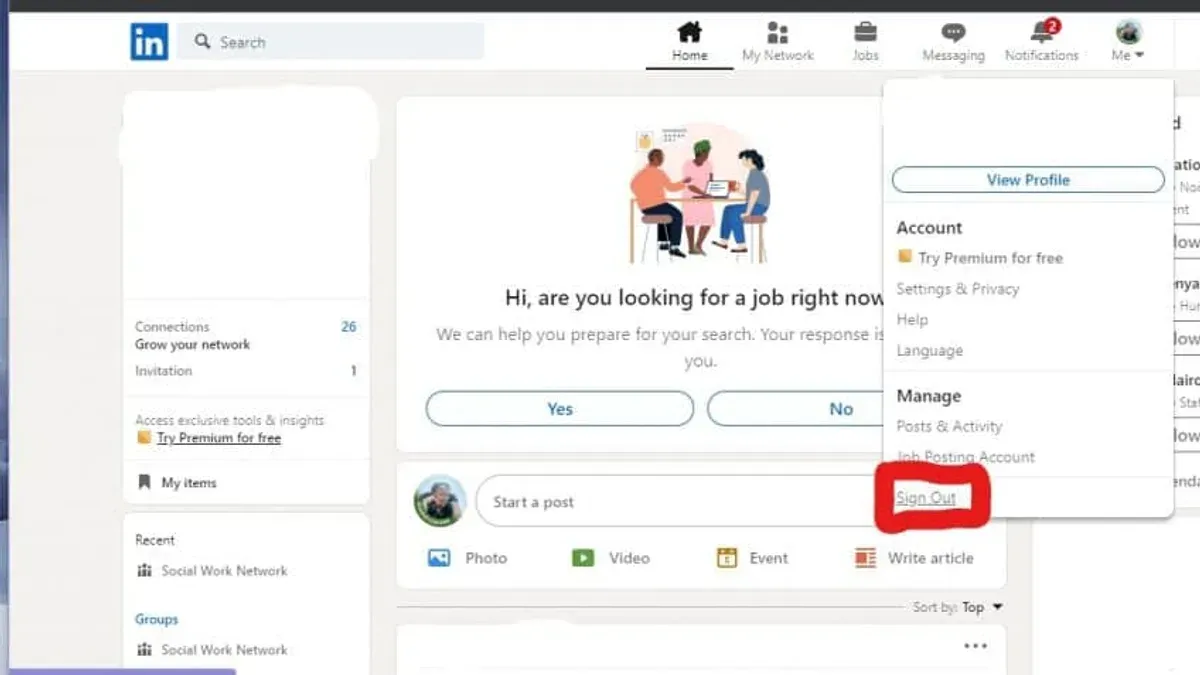The height and width of the screenshot is (675, 1200).
Task: Click the search magnifier icon
Action: (x=203, y=42)
